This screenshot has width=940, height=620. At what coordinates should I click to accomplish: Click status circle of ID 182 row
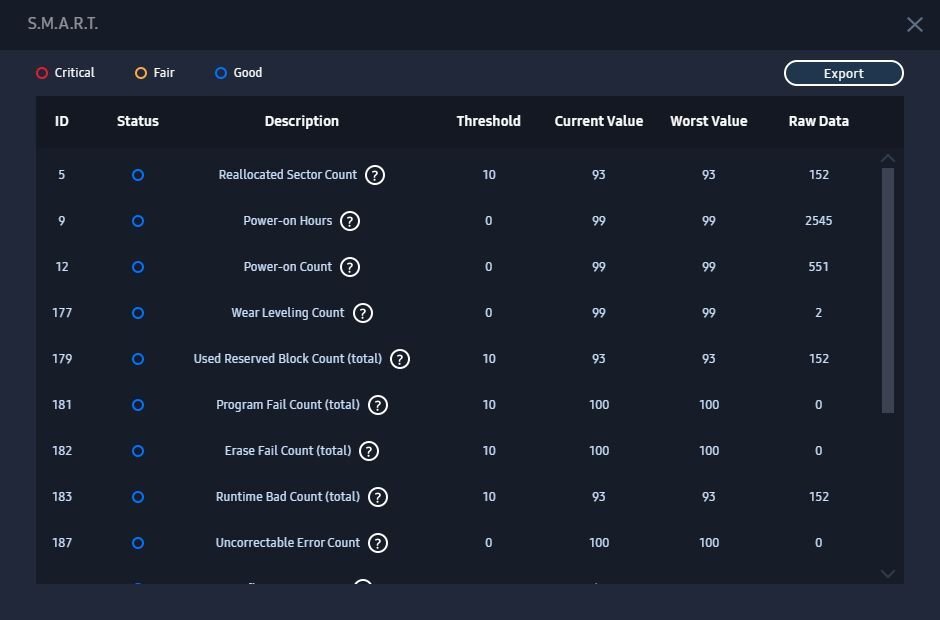pyautogui.click(x=138, y=451)
